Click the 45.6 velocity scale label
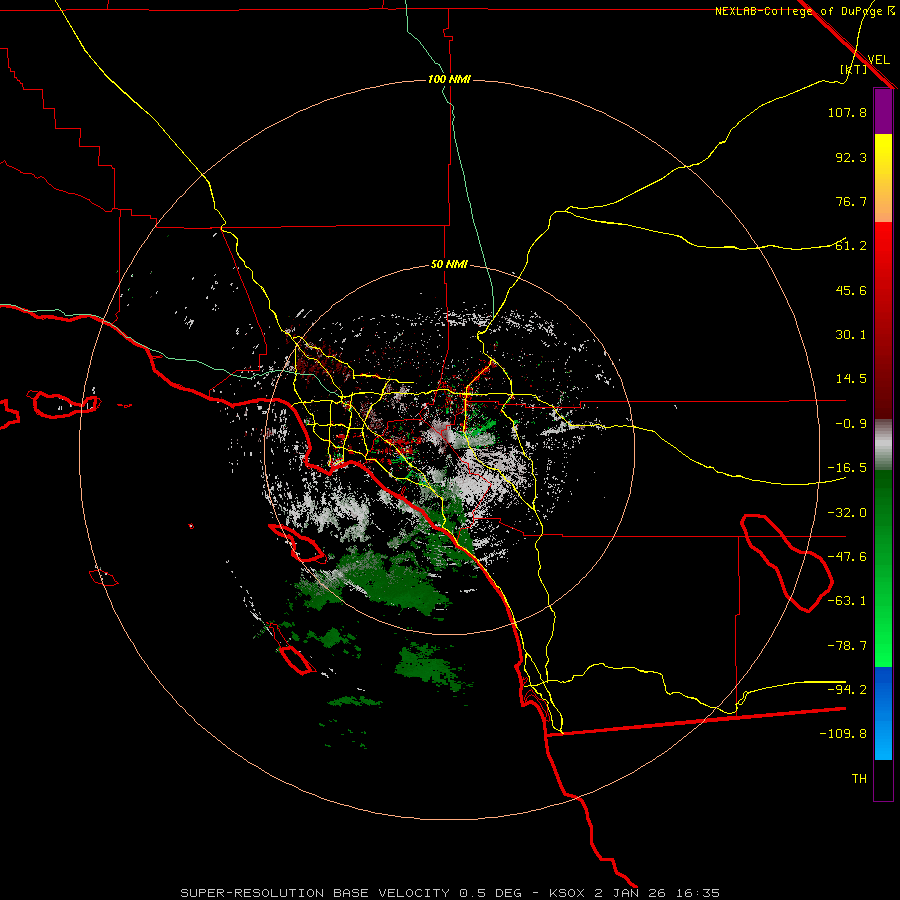Screen dimensions: 900x900 (x=851, y=290)
